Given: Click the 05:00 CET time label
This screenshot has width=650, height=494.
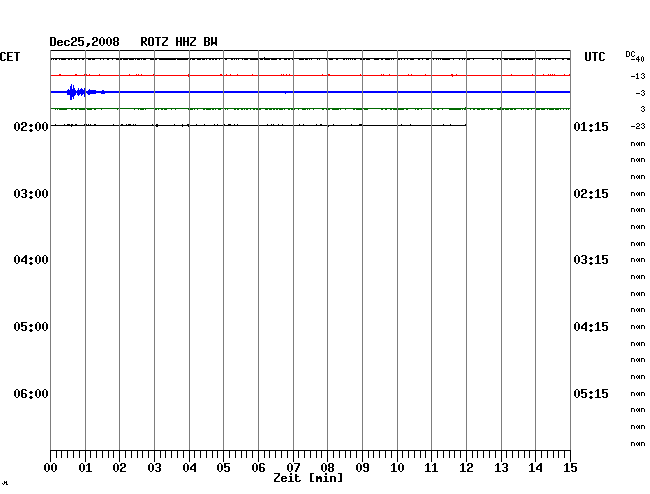Looking at the screenshot, I should pyautogui.click(x=31, y=327).
